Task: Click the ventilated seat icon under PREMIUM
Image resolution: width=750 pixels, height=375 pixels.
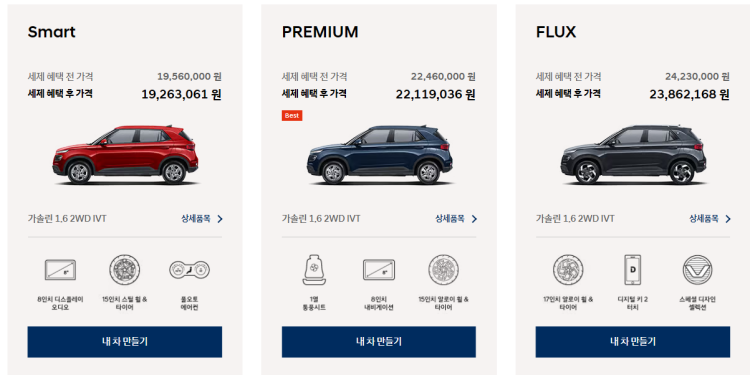Action: (x=314, y=269)
